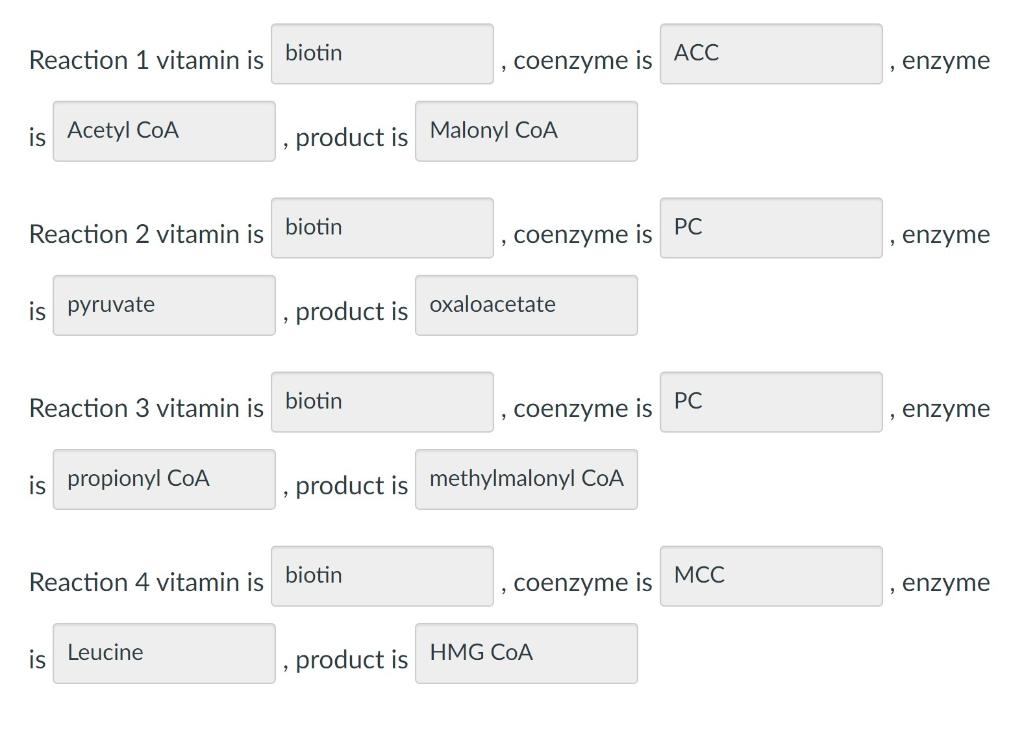
Task: Select the PC coenzyme field for Reaction 2
Action: click(x=770, y=228)
